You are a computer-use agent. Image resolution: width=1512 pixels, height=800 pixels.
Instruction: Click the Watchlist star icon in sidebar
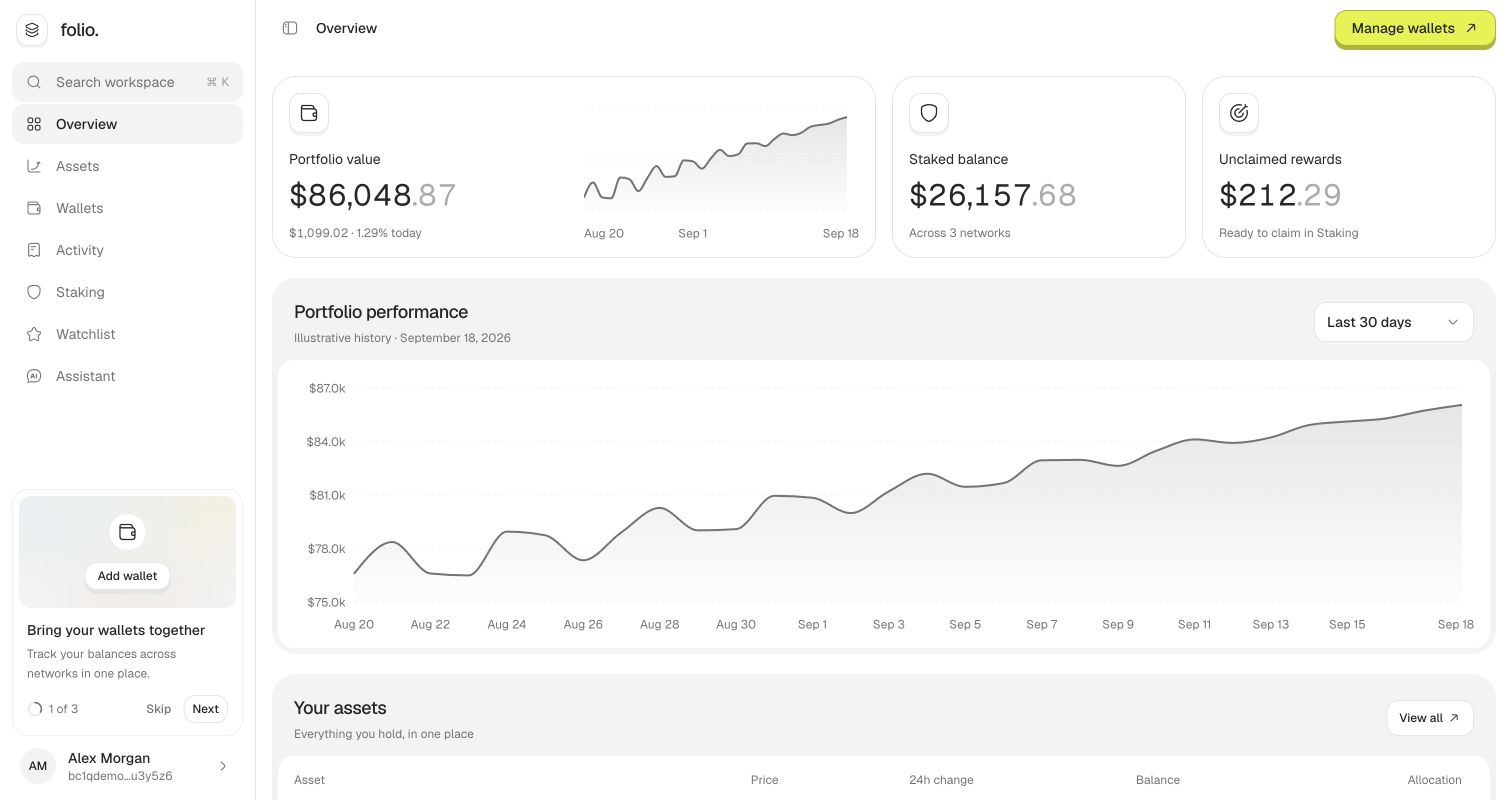coord(34,334)
